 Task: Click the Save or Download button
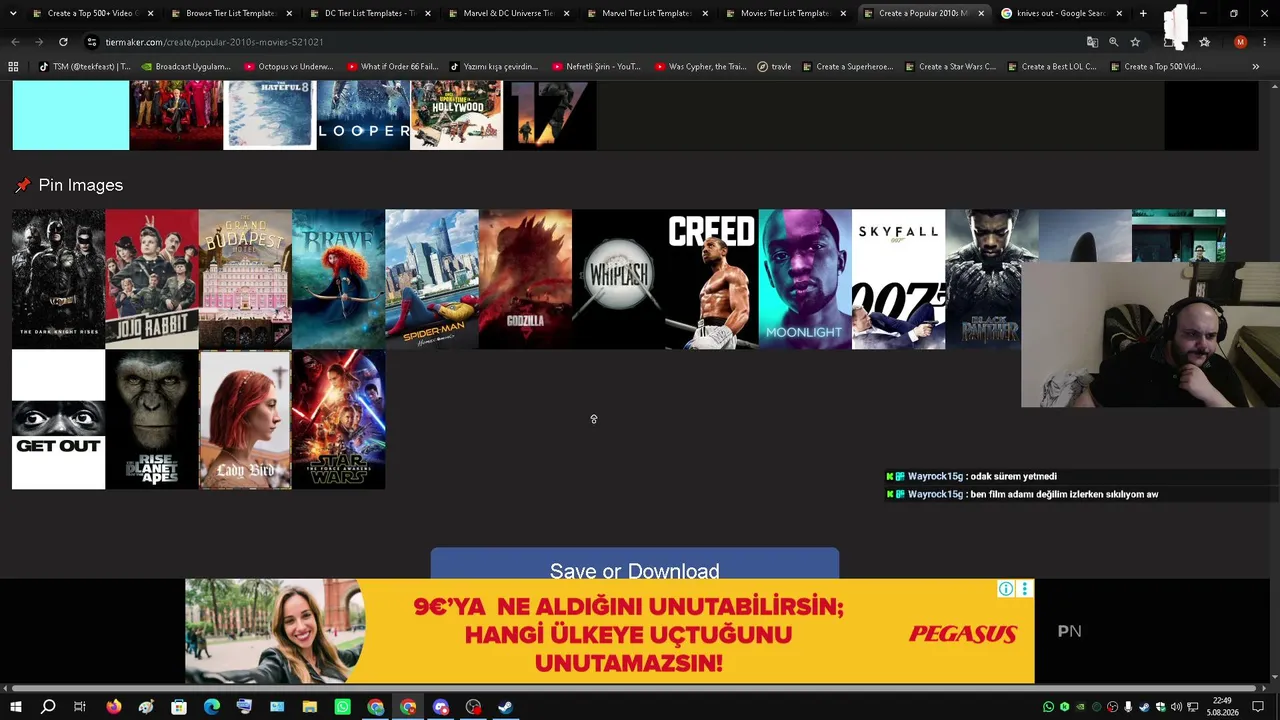pos(635,564)
